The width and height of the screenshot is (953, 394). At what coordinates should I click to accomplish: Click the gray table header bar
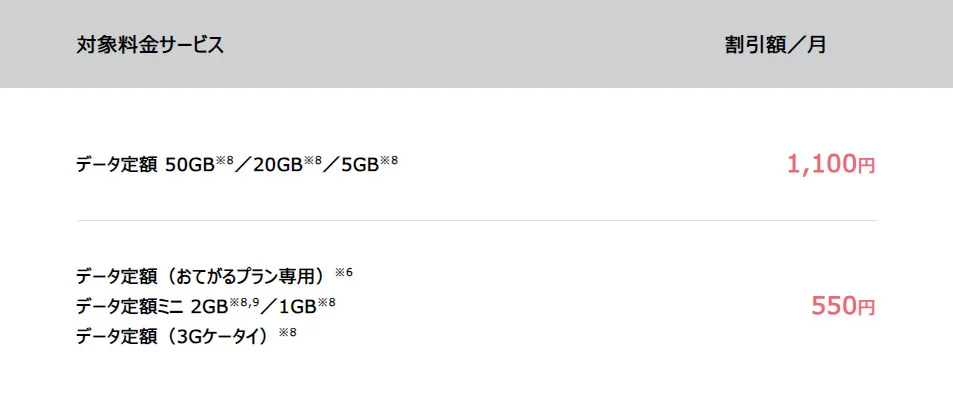click(476, 44)
